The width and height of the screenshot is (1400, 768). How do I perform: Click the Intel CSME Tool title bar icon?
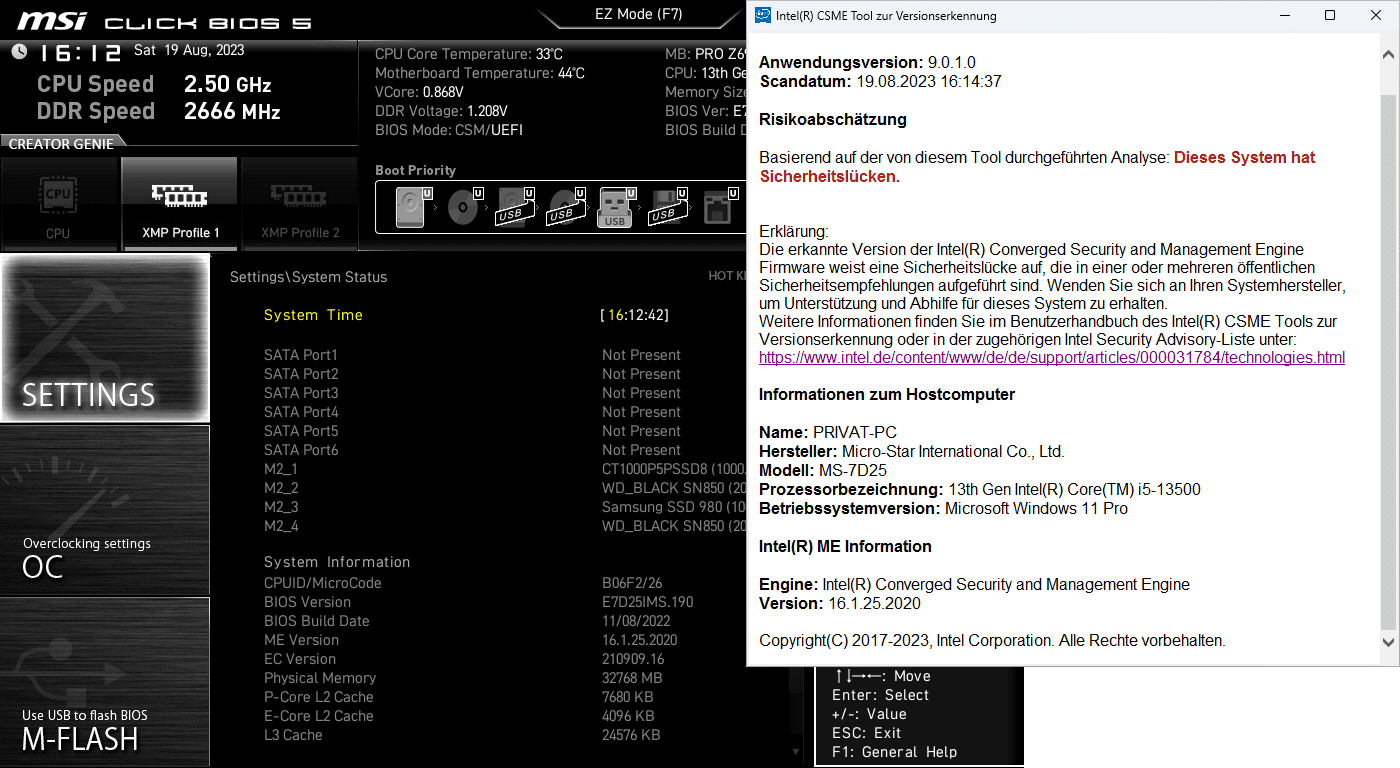(763, 15)
